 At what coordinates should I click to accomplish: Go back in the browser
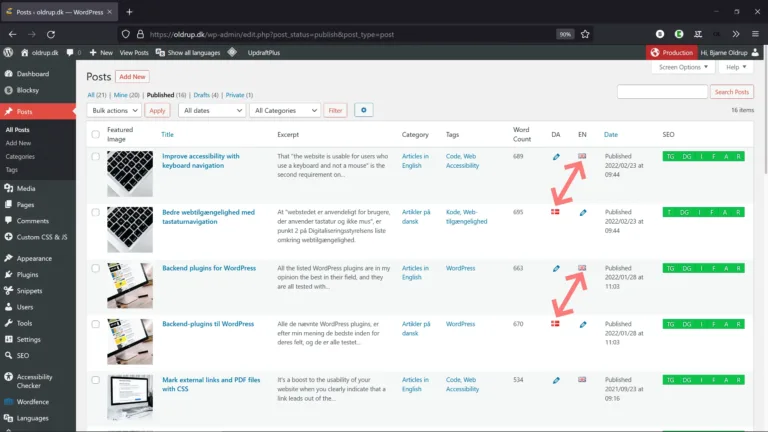click(x=13, y=34)
